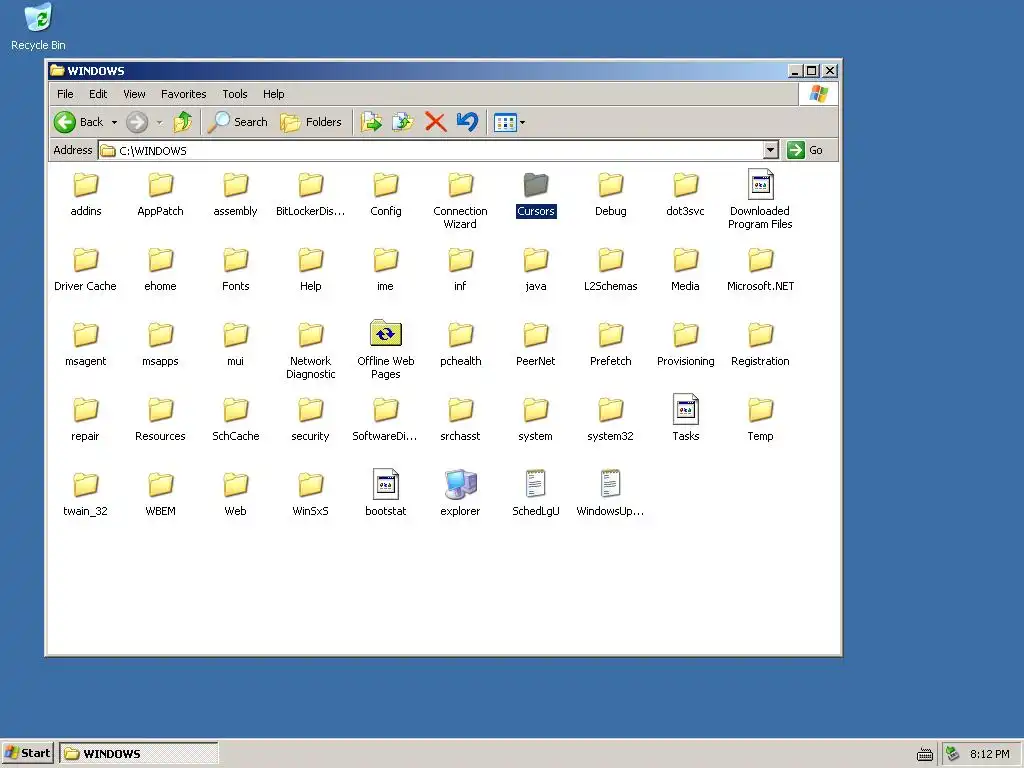Click the 8:12 PM clock
Screen dimensions: 1024x768
pos(989,754)
